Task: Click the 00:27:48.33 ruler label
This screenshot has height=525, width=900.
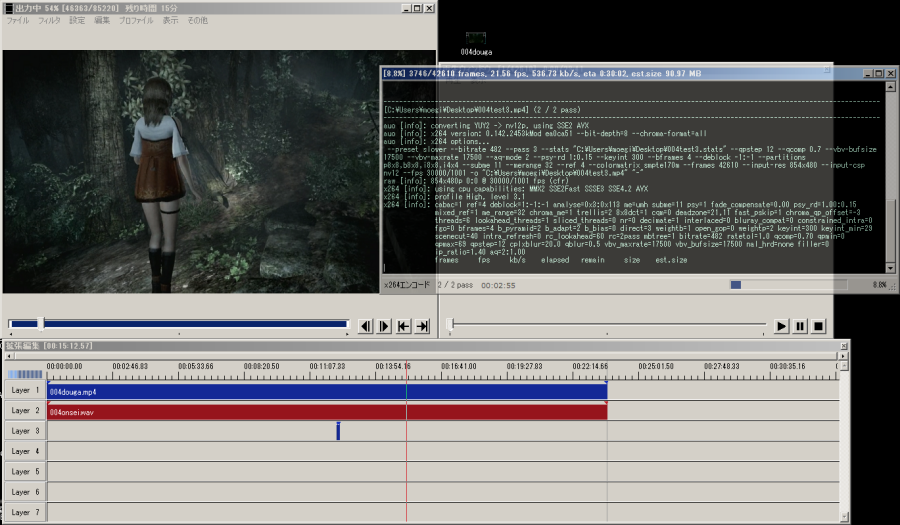Action: [x=722, y=366]
